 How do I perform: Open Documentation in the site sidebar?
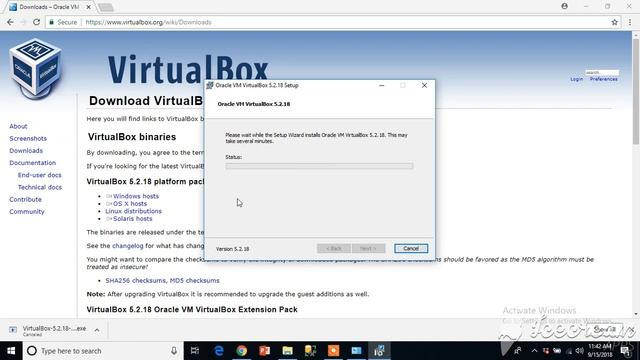33,163
